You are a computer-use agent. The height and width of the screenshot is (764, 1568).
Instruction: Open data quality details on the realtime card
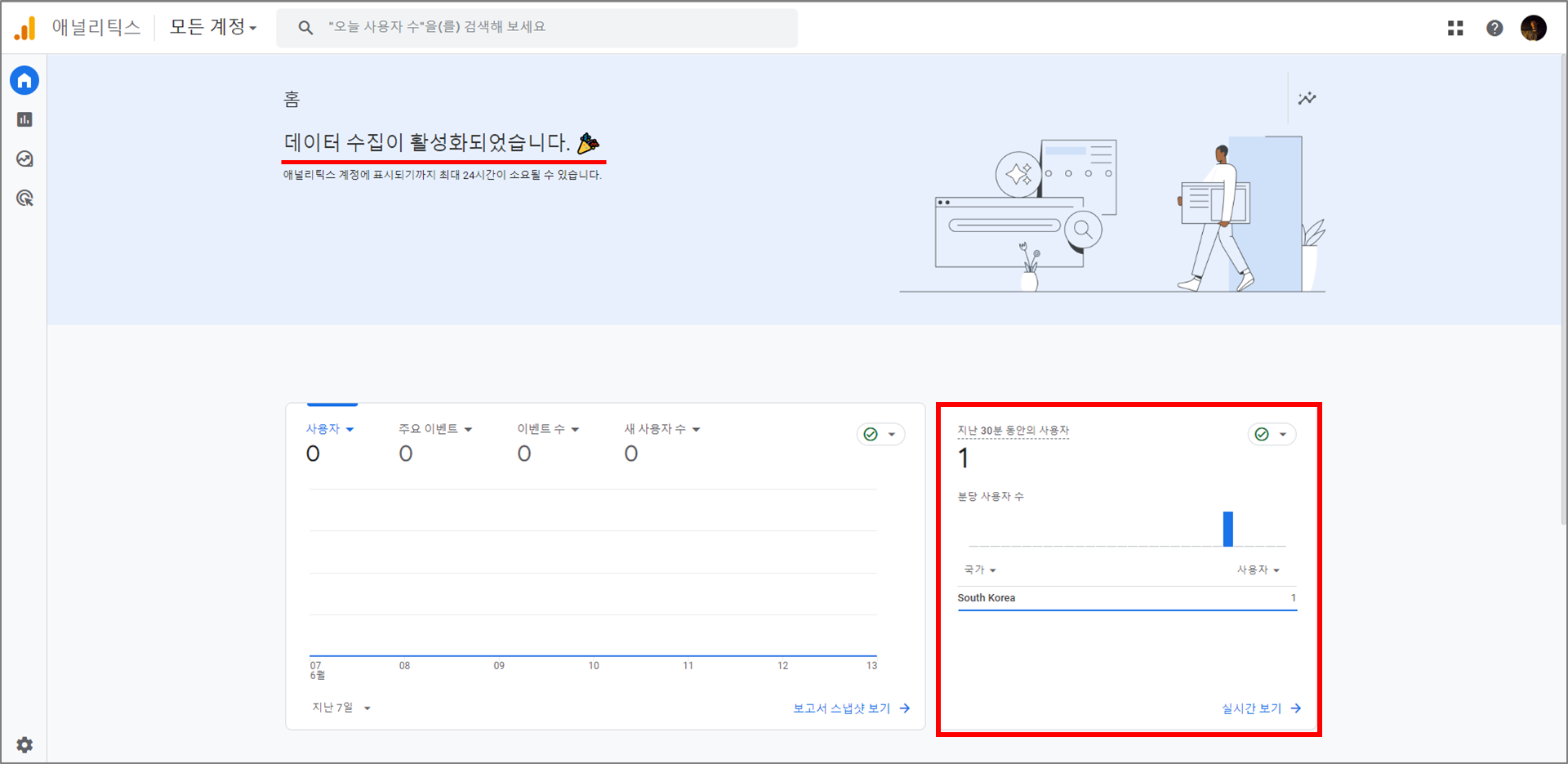click(1272, 434)
